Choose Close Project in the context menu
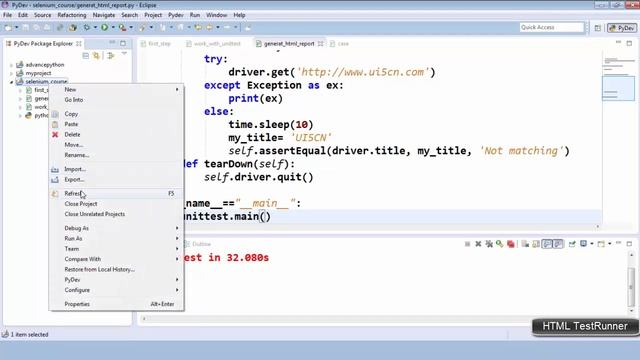This screenshot has width=640, height=360. pos(116,204)
